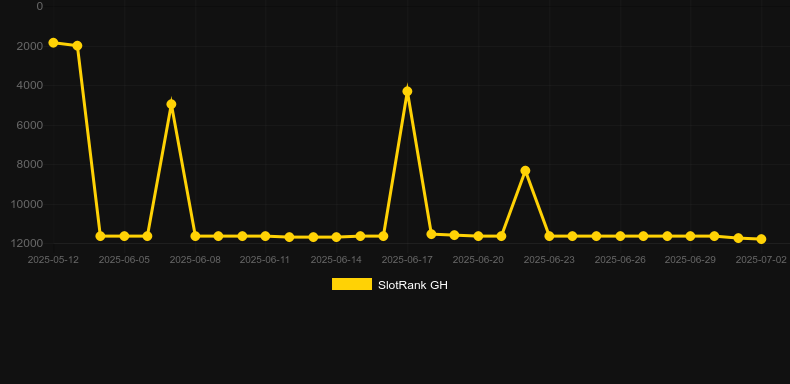The image size is (790, 384).
Task: Select the last data point at 2025-07-02
Action: click(761, 239)
